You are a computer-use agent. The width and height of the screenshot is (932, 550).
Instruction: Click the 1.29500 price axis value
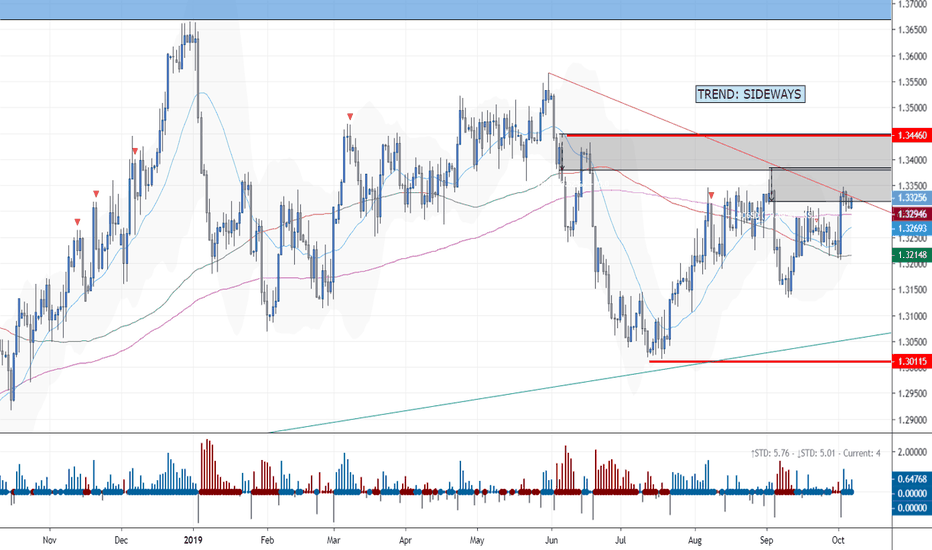(x=912, y=394)
